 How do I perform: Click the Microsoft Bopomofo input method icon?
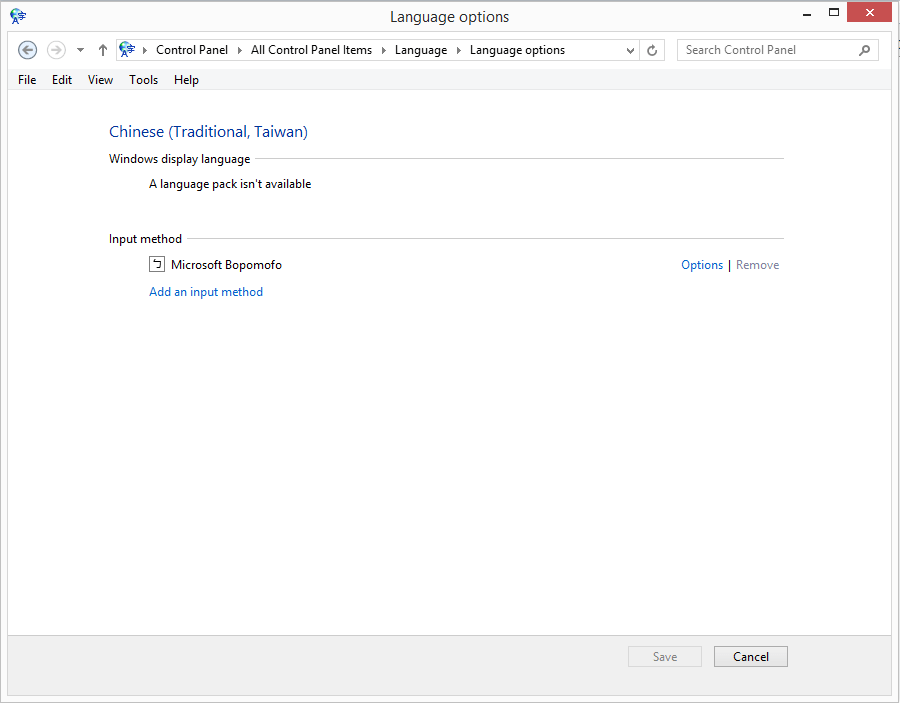157,264
